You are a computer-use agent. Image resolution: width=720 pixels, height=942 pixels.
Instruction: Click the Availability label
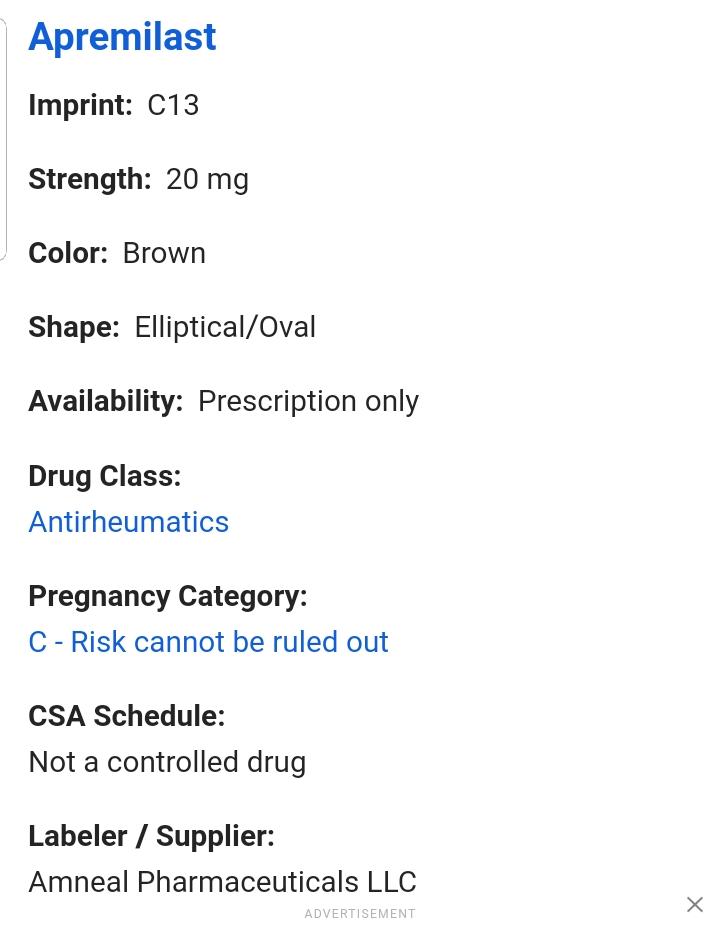point(105,401)
